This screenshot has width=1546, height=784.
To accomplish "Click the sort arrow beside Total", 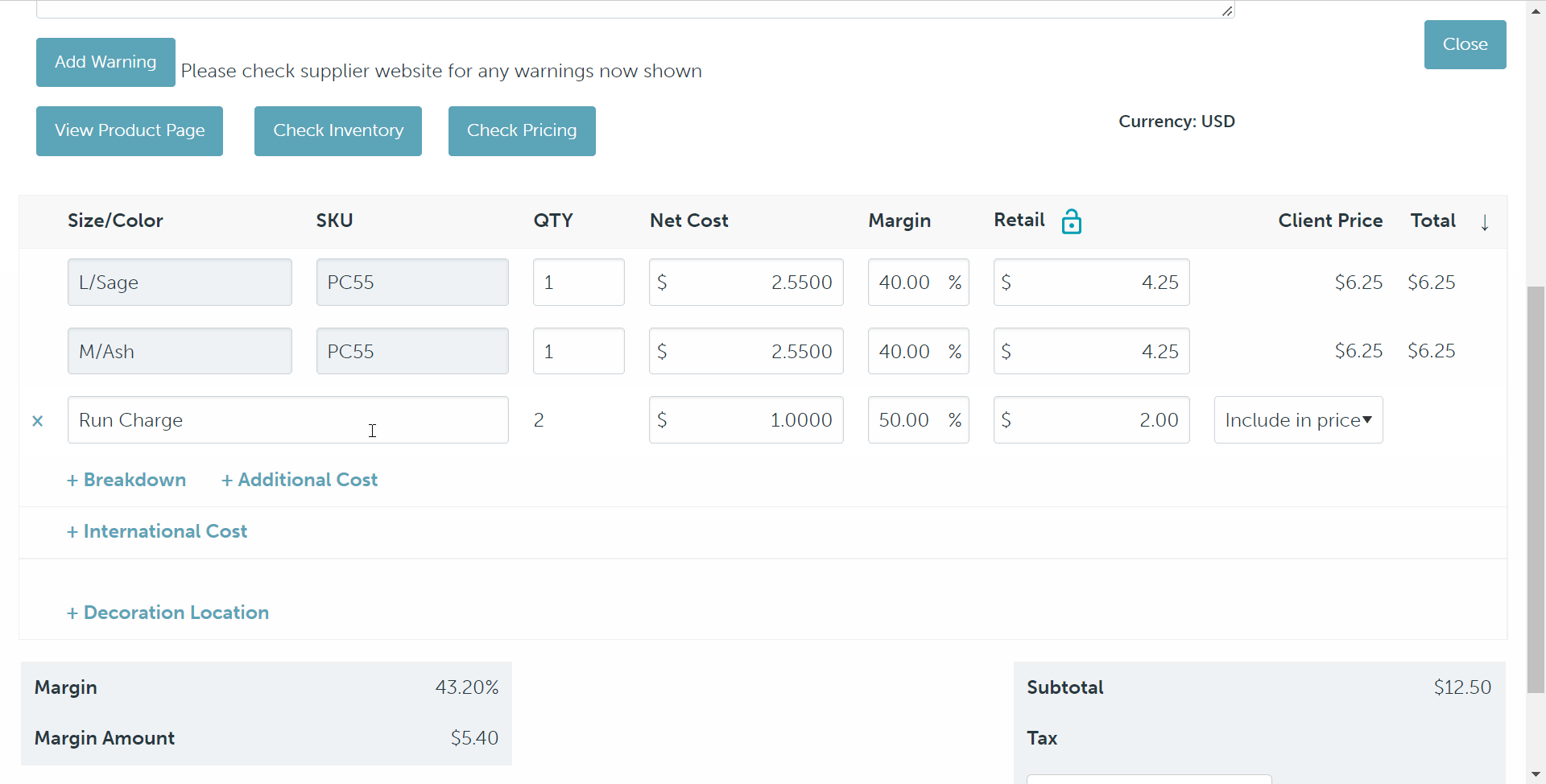I will tap(1485, 222).
